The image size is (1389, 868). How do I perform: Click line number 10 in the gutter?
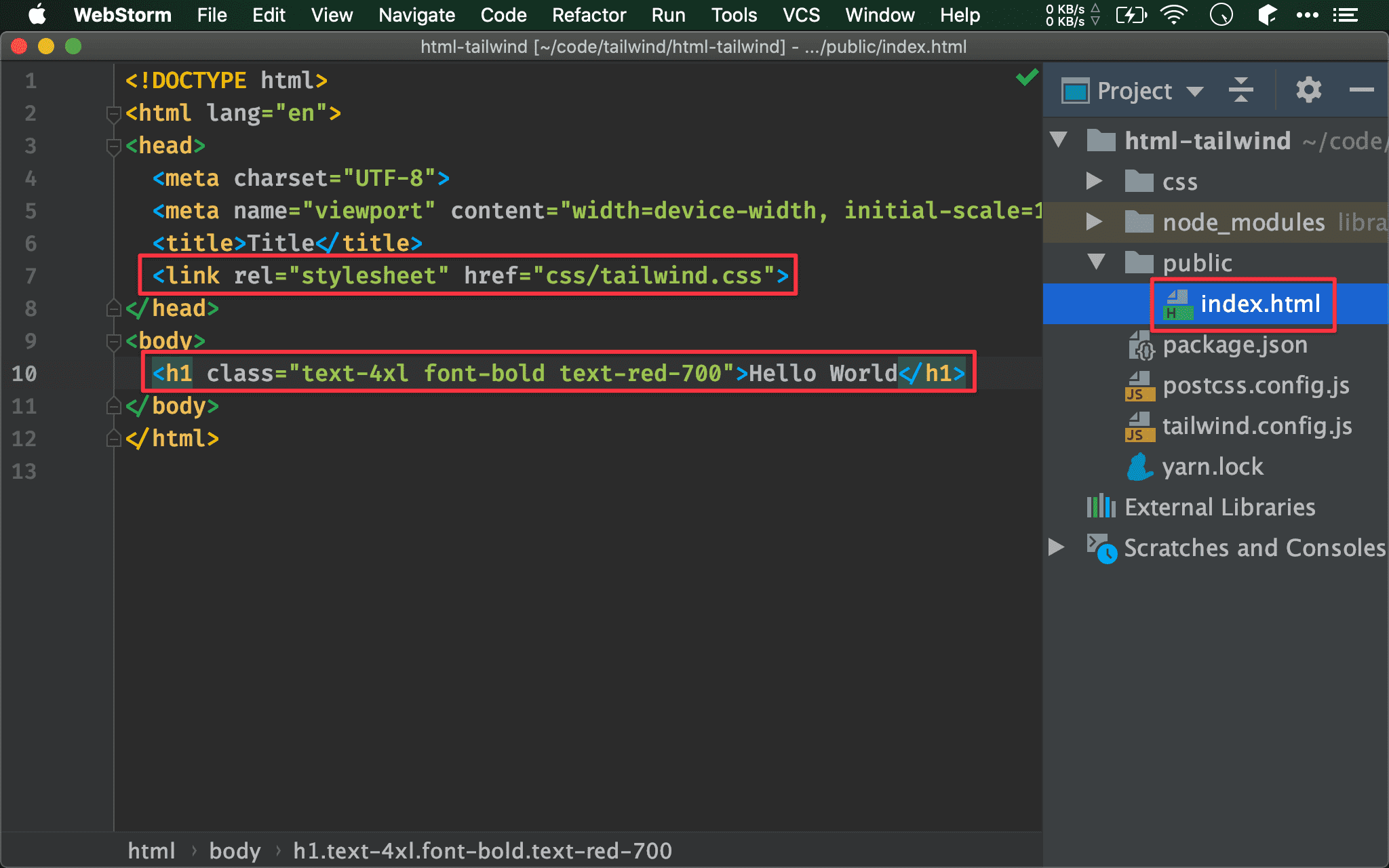coord(24,374)
